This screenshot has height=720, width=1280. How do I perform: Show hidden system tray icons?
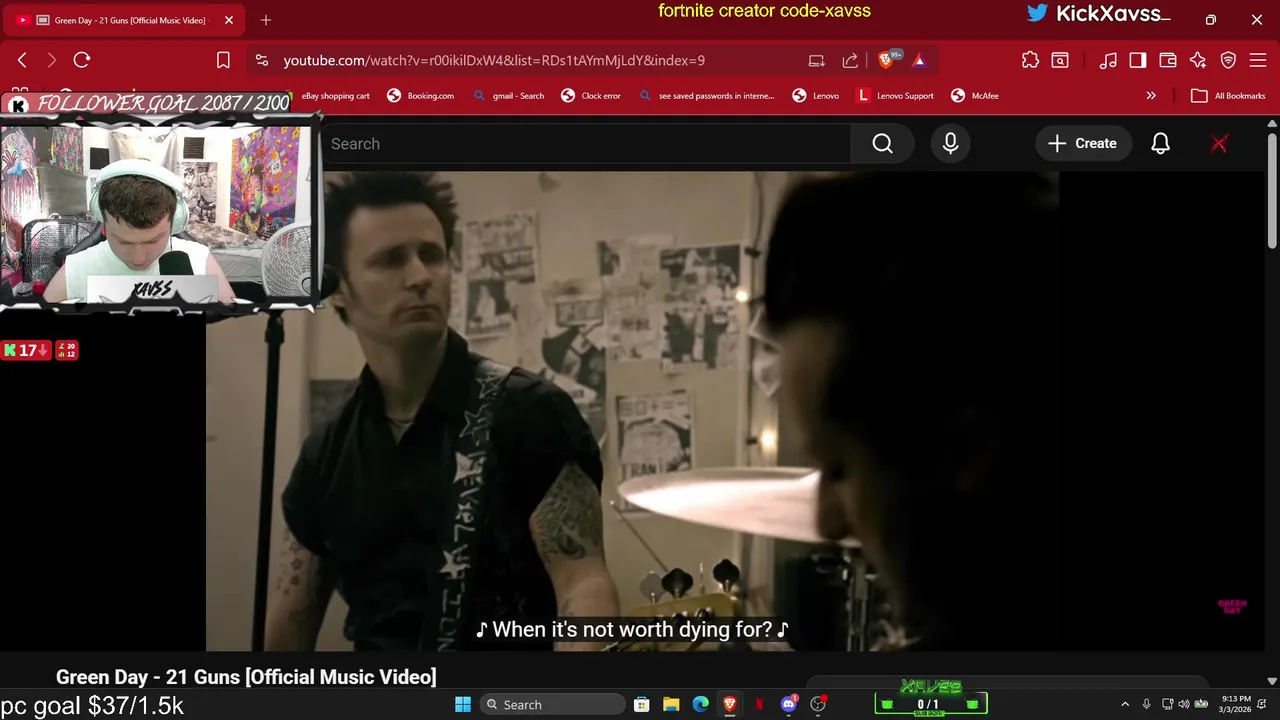1125,705
